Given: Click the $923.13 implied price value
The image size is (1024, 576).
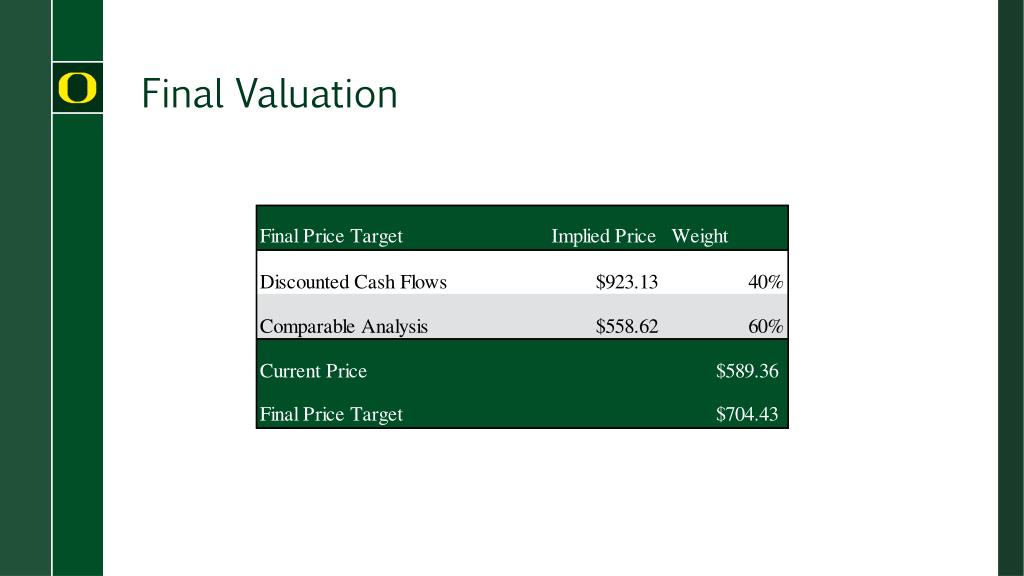Looking at the screenshot, I should [626, 282].
